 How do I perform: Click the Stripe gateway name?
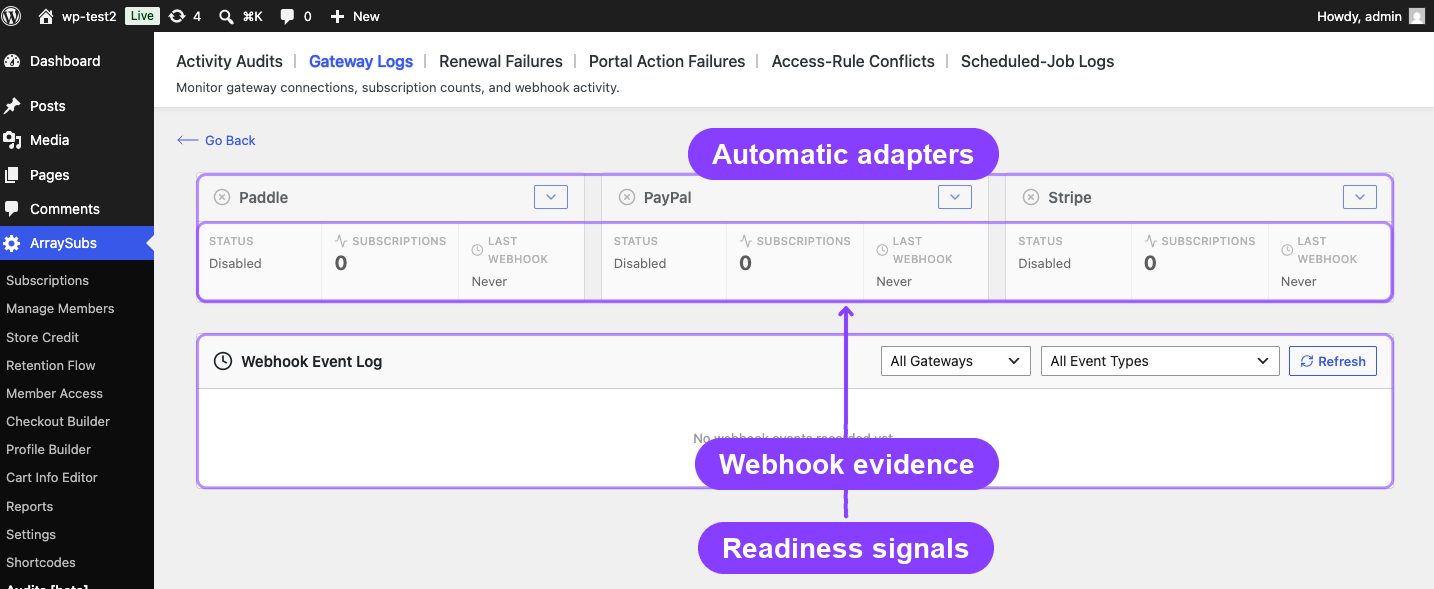[x=1070, y=198]
